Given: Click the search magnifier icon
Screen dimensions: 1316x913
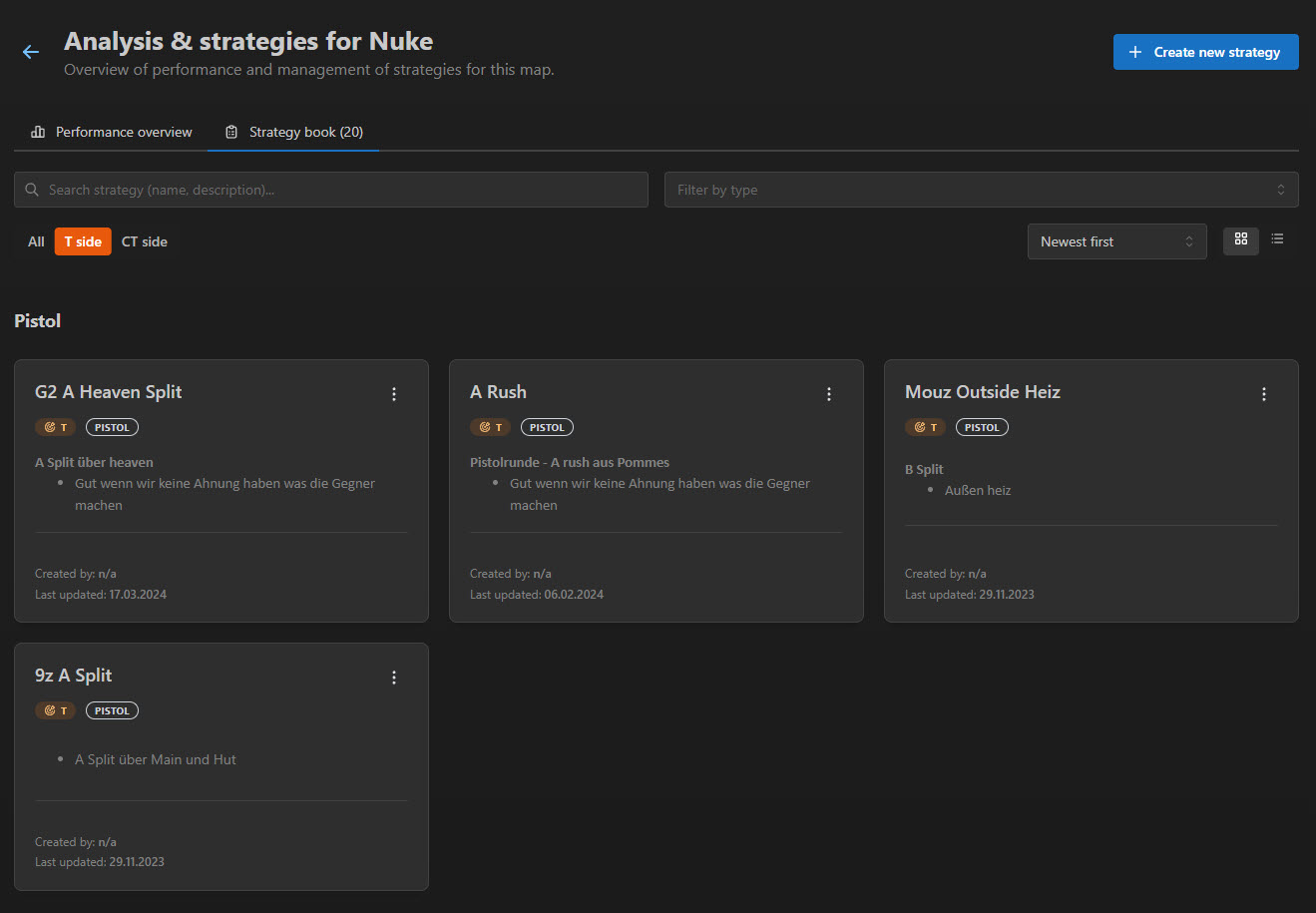Looking at the screenshot, I should [x=31, y=190].
